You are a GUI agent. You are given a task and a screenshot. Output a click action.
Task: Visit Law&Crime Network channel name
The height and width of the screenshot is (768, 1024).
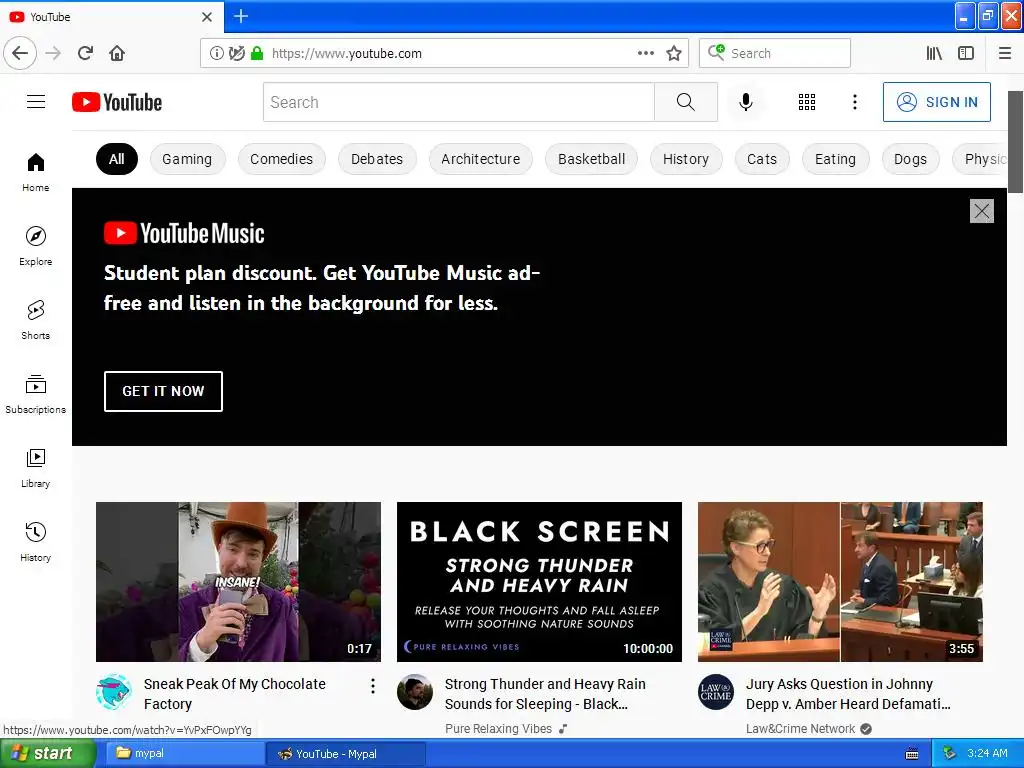(800, 729)
